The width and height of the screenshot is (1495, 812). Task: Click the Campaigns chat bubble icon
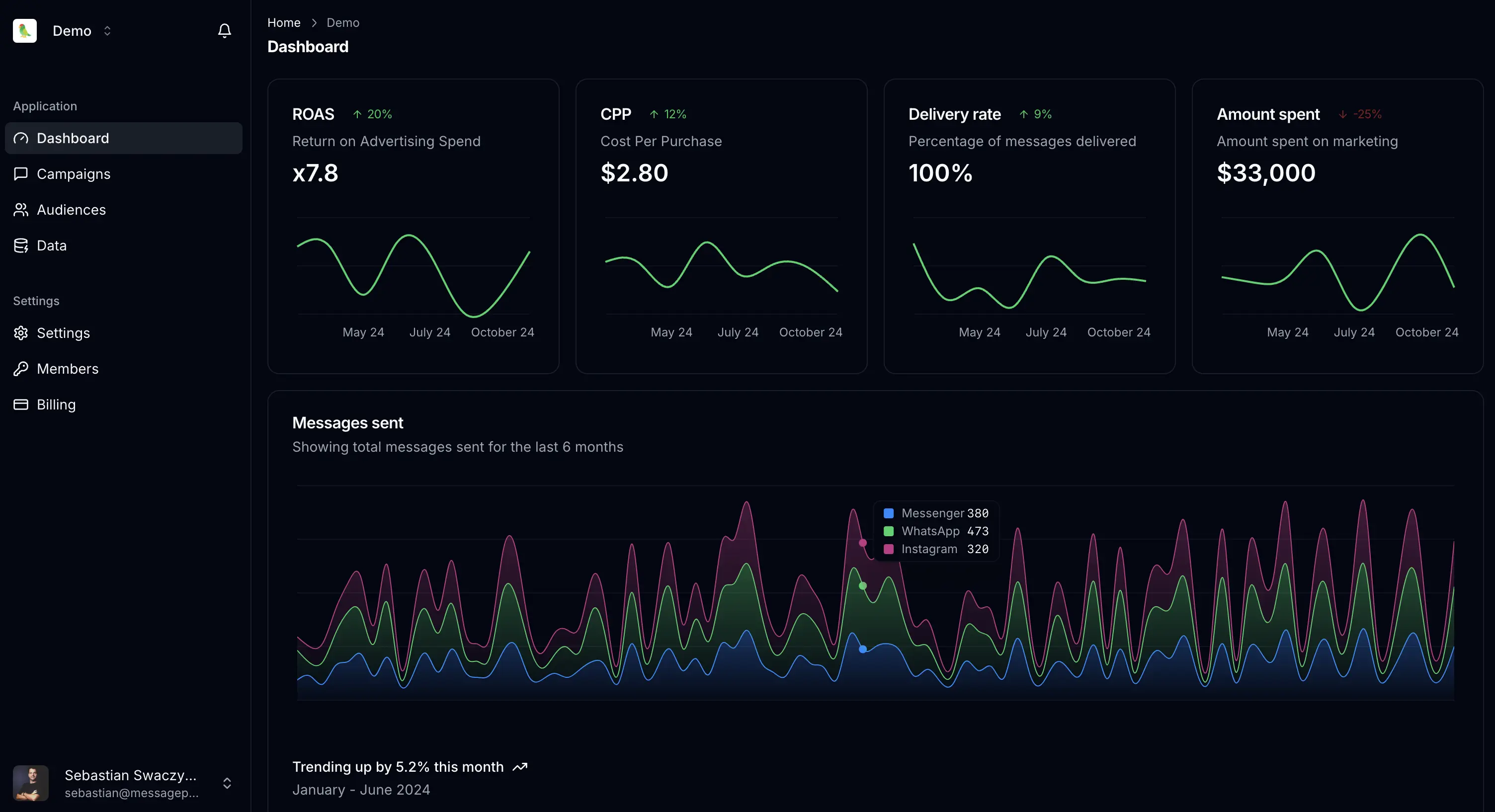[21, 173]
